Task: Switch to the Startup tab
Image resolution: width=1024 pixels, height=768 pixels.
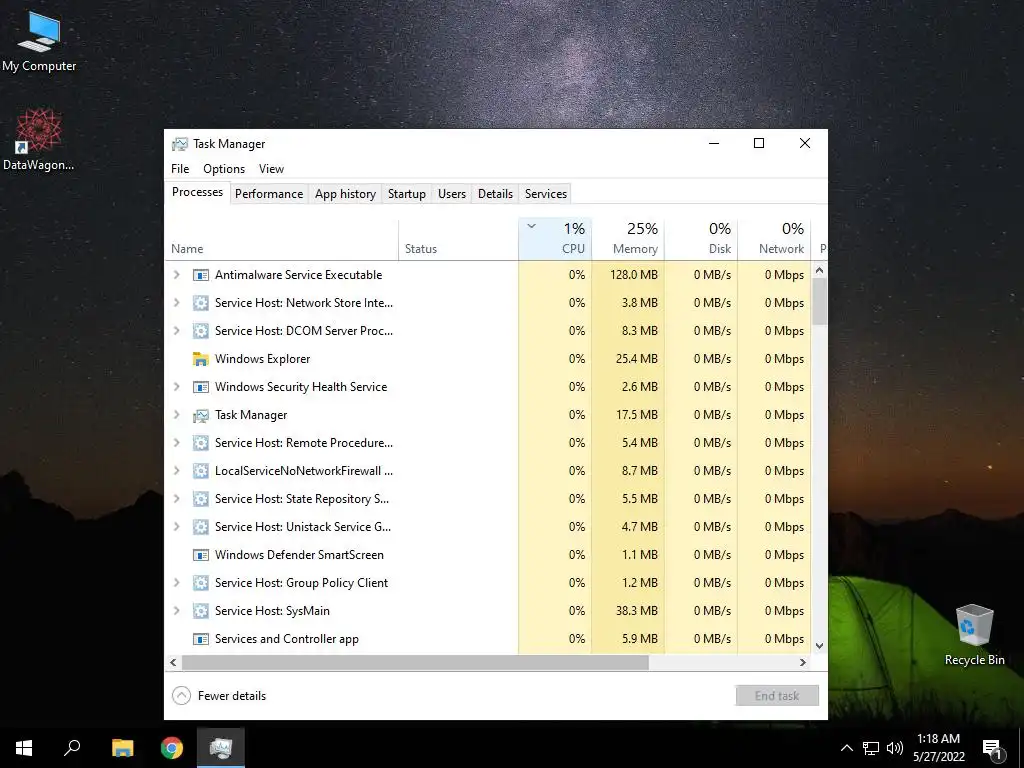Action: (x=407, y=194)
